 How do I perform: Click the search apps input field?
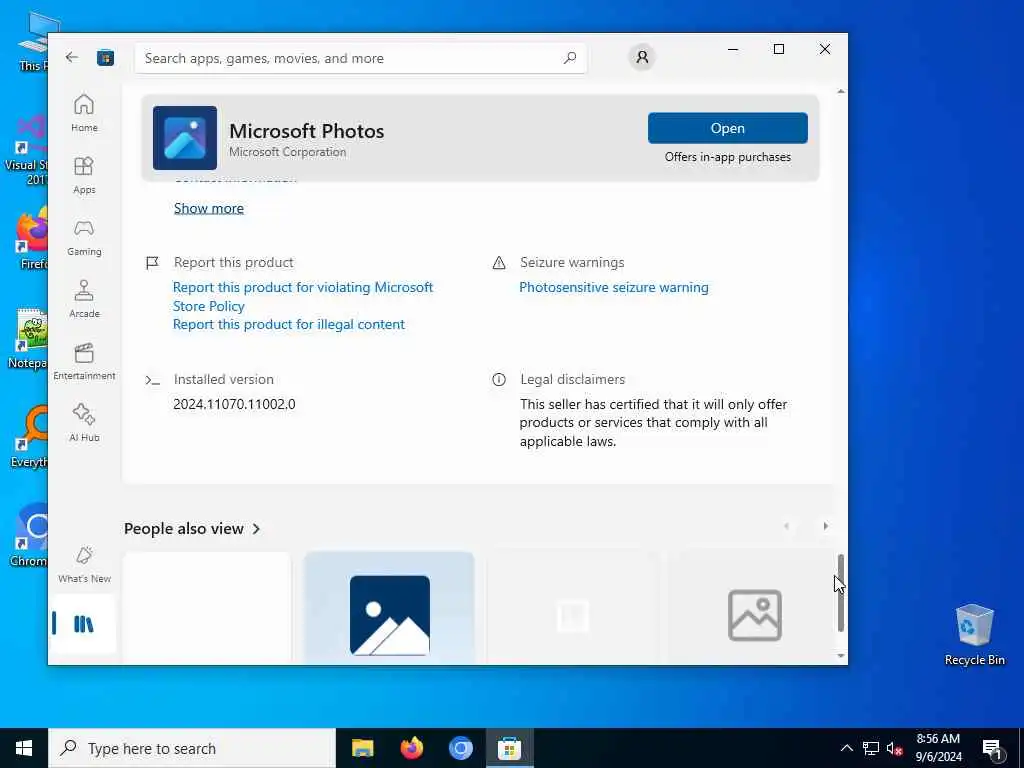(x=360, y=58)
